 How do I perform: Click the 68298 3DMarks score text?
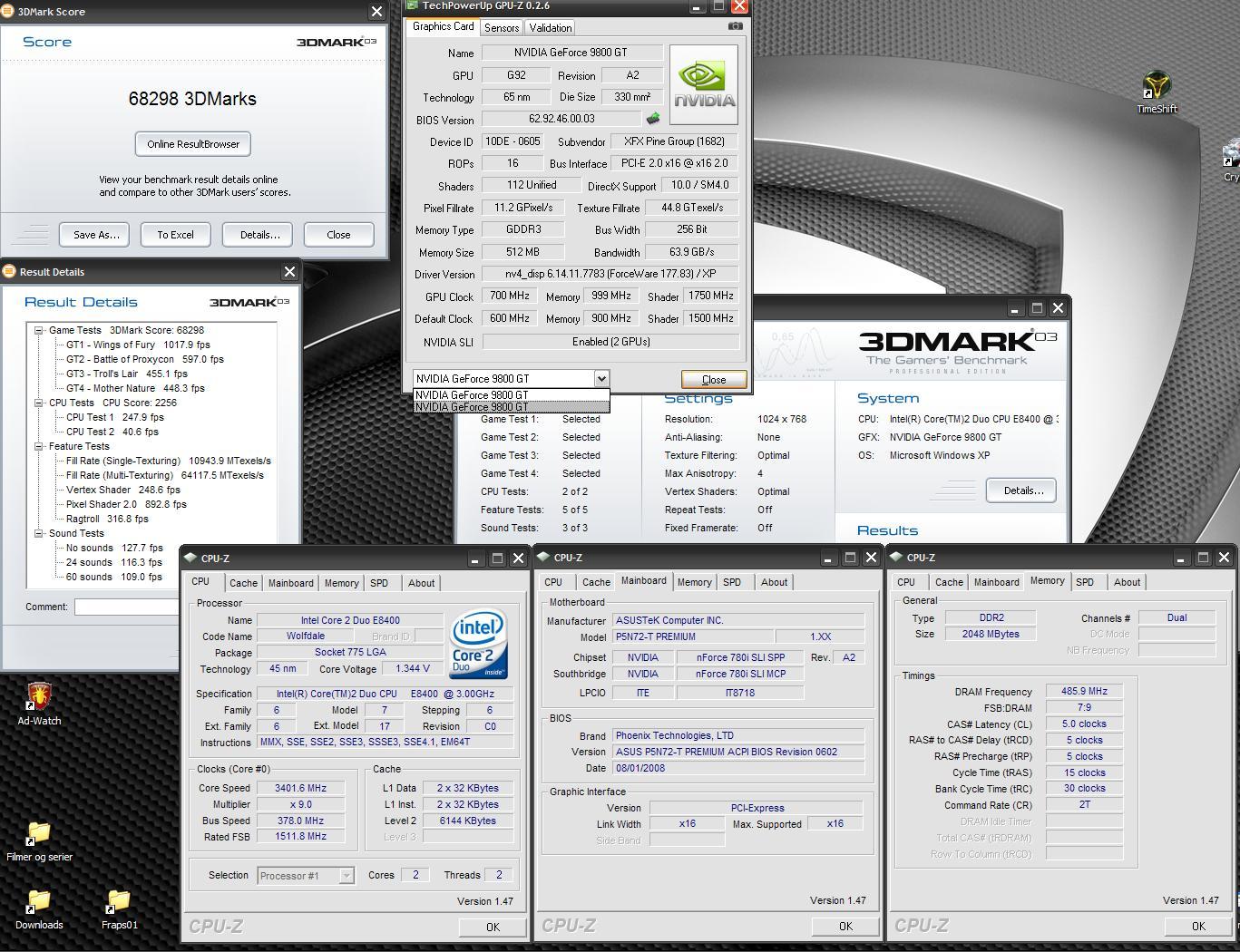[x=192, y=99]
